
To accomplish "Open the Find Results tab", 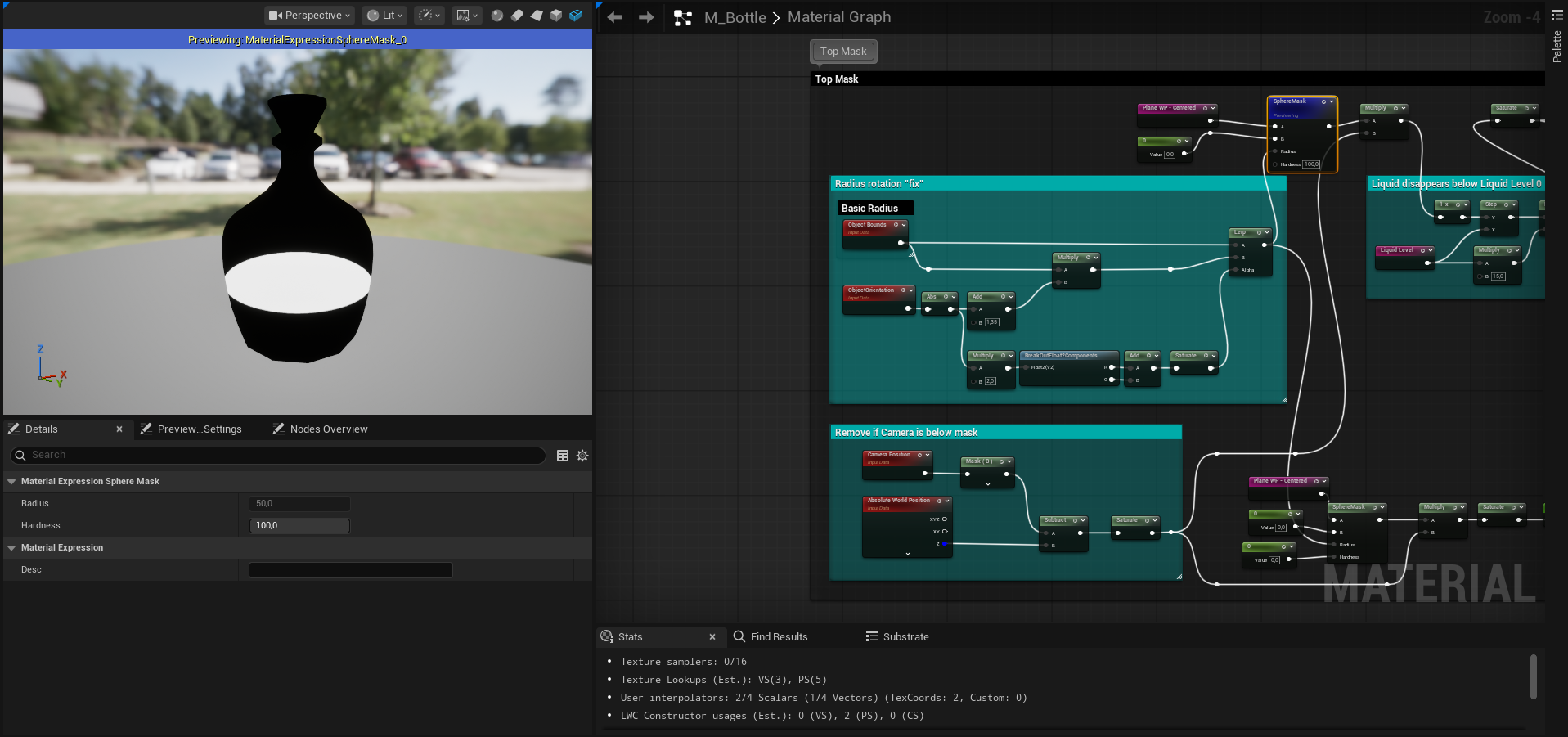I will (778, 637).
